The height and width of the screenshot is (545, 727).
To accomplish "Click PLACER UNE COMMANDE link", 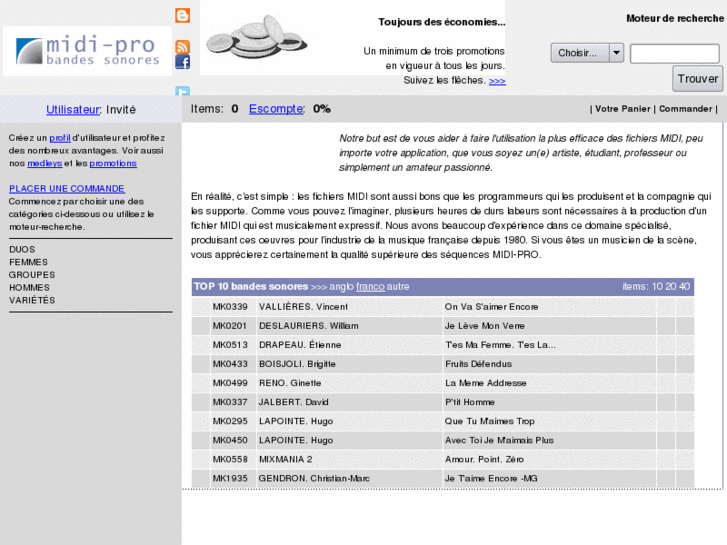I will tap(67, 188).
